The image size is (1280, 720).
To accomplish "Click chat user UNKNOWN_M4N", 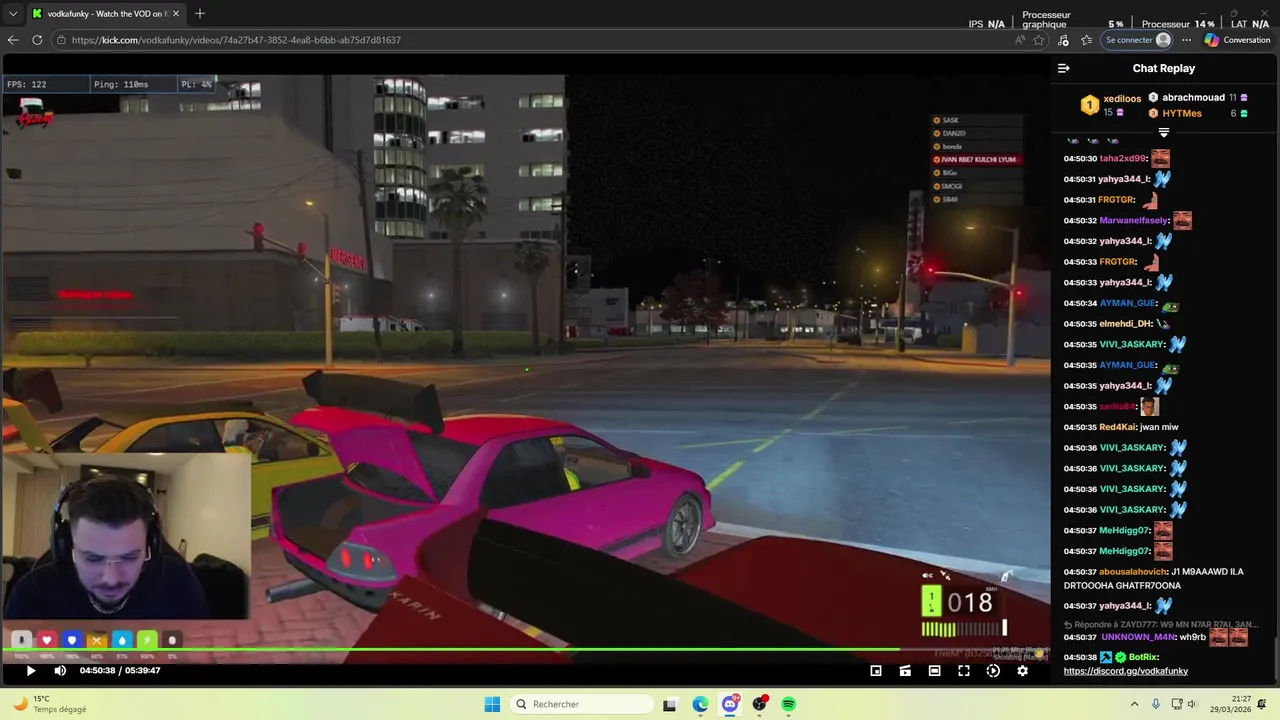I will 1138,637.
